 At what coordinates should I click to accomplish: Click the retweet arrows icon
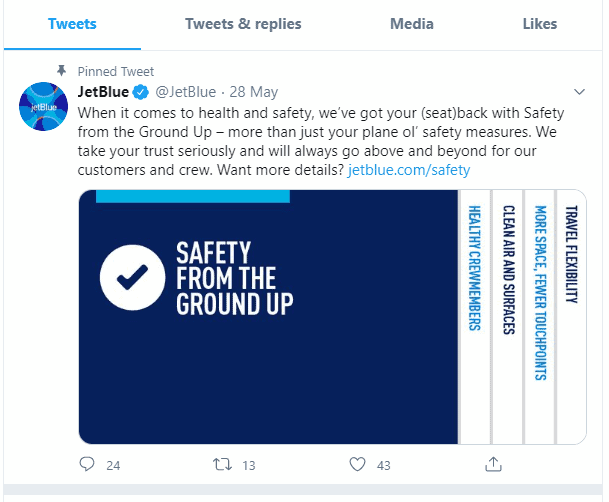coord(223,464)
